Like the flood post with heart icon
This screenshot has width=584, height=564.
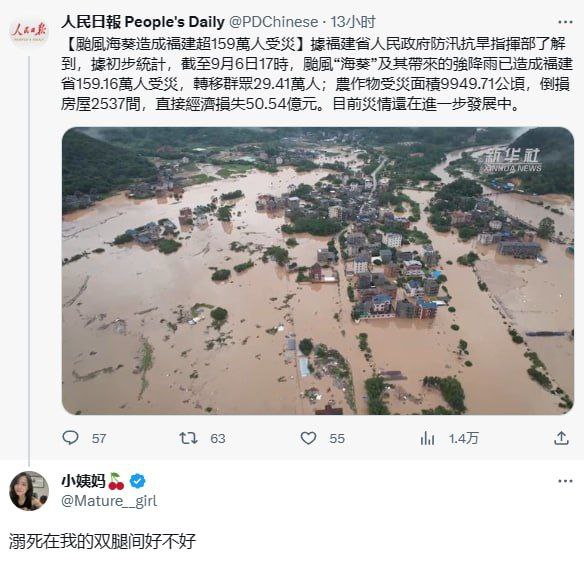click(308, 438)
